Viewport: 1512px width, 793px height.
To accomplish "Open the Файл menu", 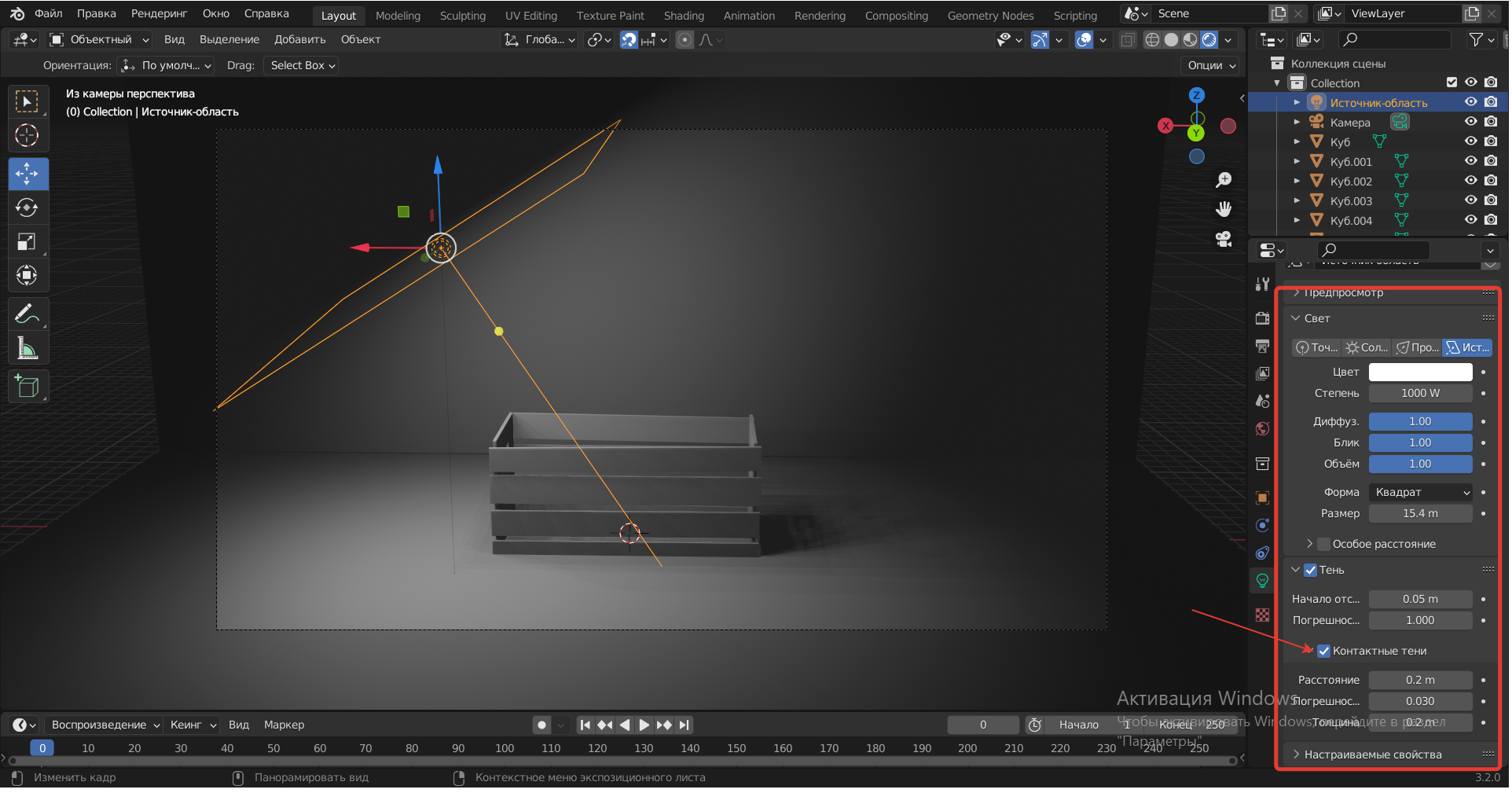I will click(x=49, y=13).
